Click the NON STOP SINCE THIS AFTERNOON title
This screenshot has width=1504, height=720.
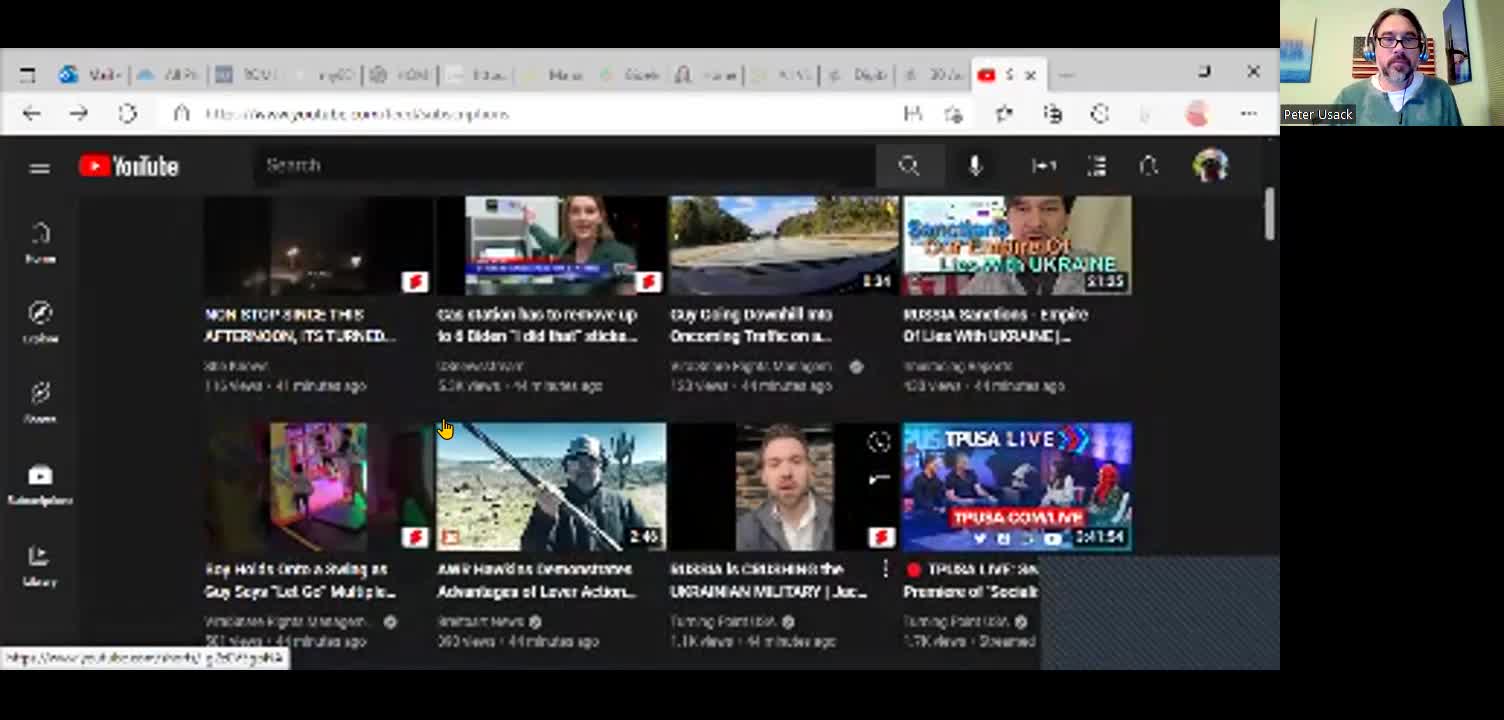[300, 325]
